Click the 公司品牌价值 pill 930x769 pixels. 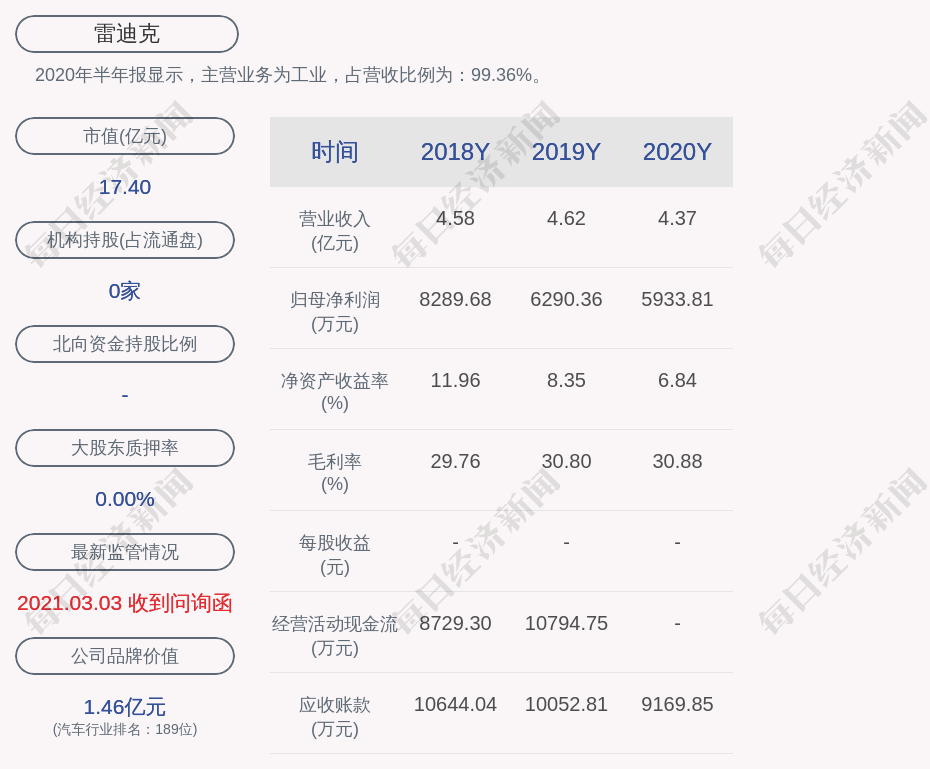pyautogui.click(x=125, y=656)
